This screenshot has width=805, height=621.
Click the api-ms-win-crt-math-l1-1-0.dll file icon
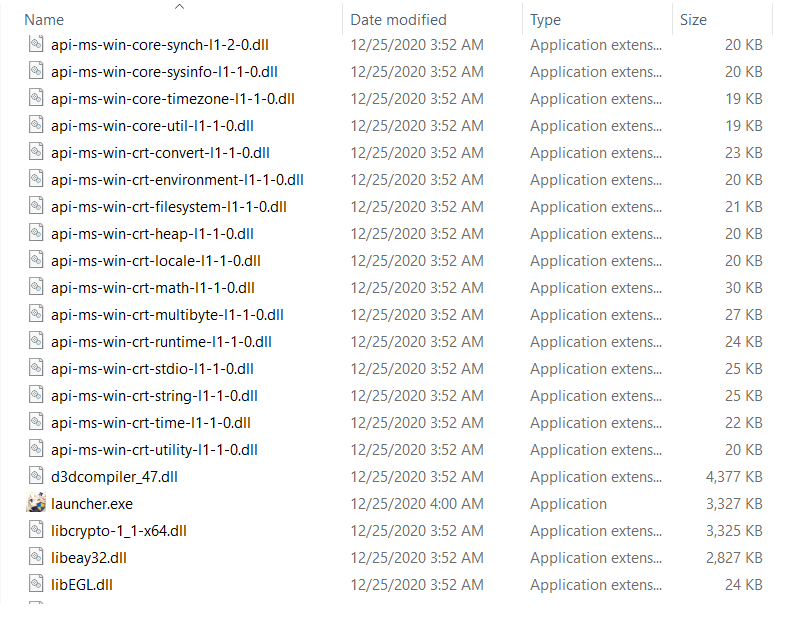tap(36, 287)
